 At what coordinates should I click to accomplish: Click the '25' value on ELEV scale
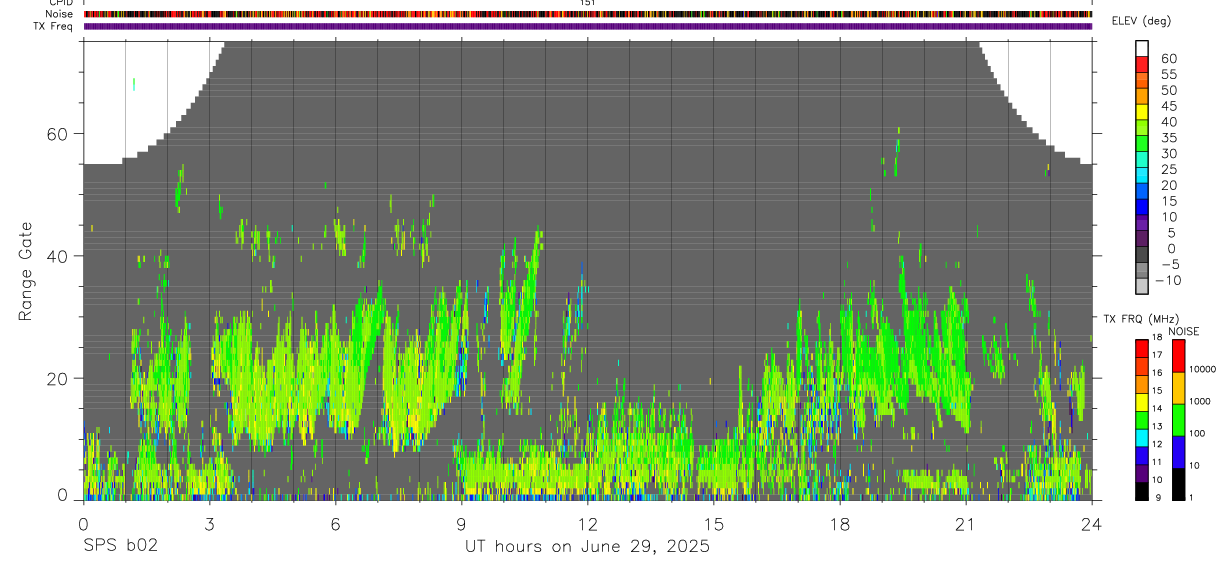[1168, 170]
